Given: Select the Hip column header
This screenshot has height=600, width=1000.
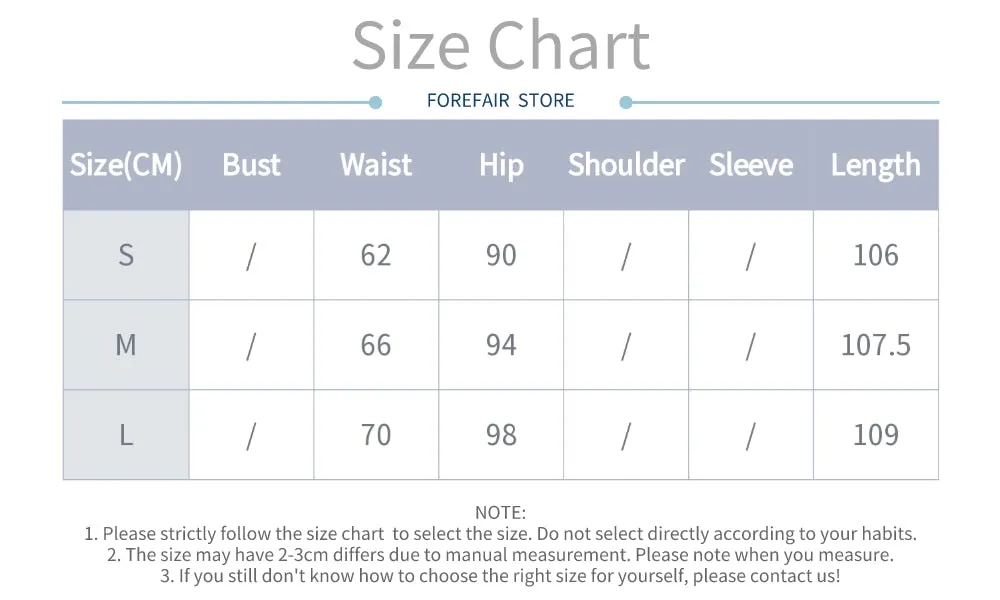Looking at the screenshot, I should pos(501,166).
